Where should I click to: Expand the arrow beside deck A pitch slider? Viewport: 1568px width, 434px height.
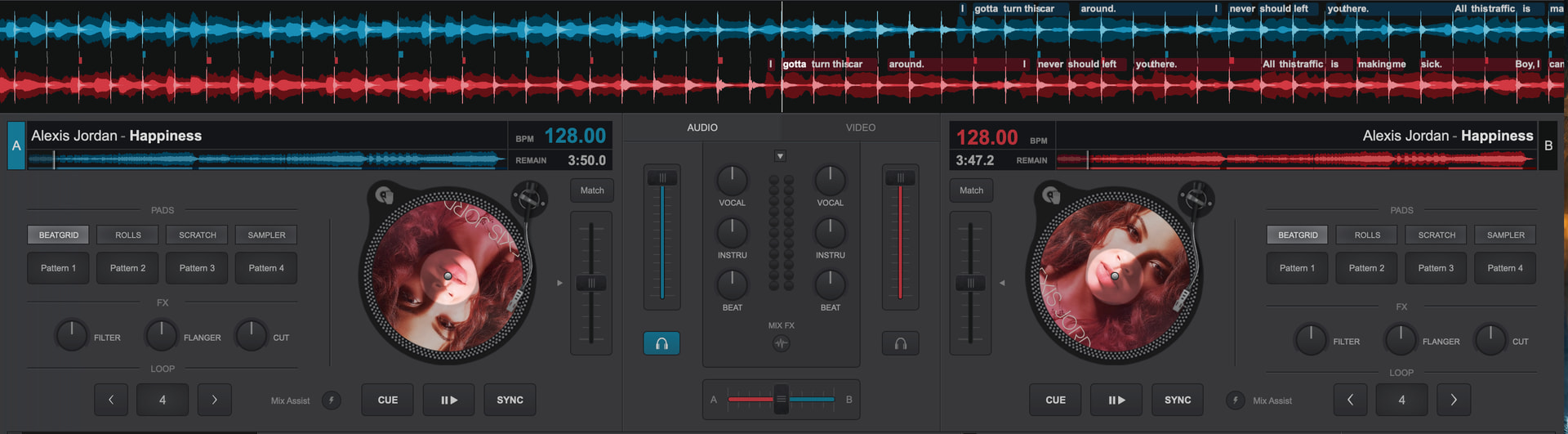[x=559, y=283]
